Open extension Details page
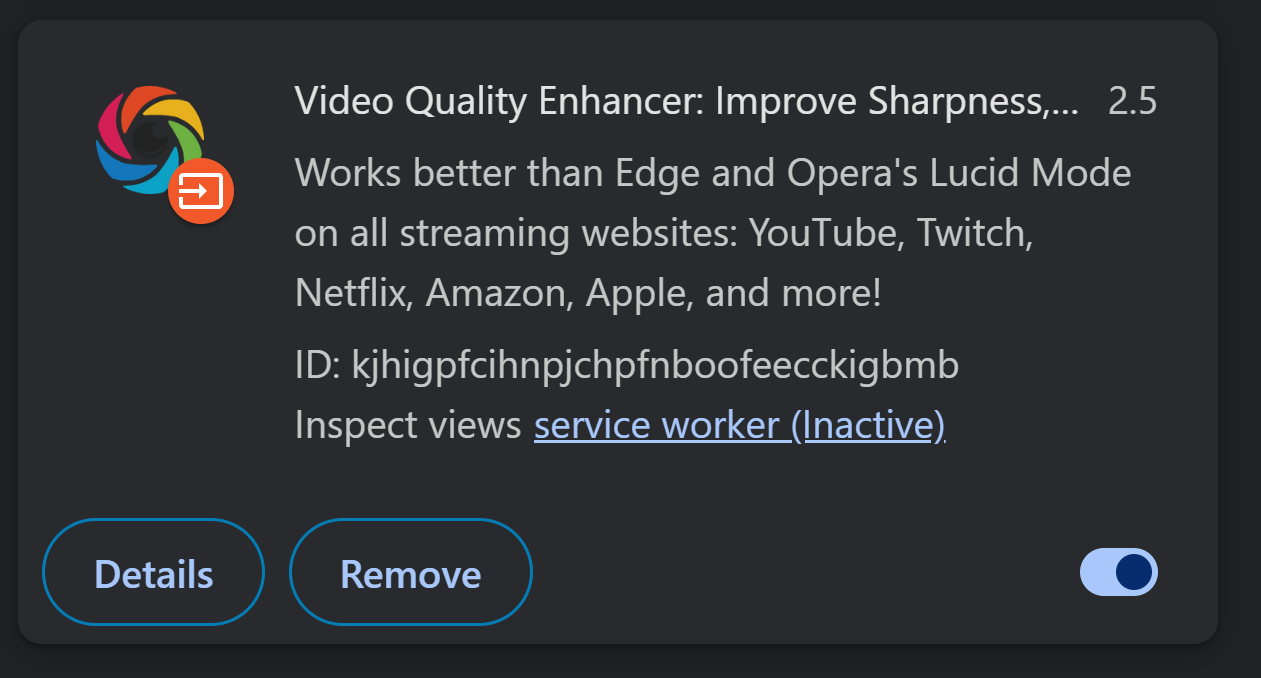 click(x=153, y=573)
